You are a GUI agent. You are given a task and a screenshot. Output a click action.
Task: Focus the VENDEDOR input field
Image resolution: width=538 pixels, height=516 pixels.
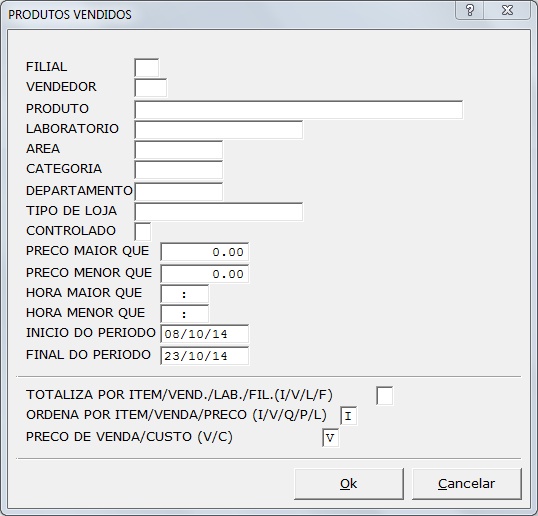point(151,87)
